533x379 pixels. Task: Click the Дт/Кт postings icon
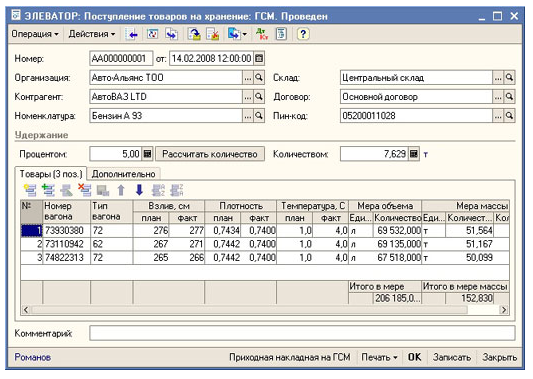(x=262, y=34)
